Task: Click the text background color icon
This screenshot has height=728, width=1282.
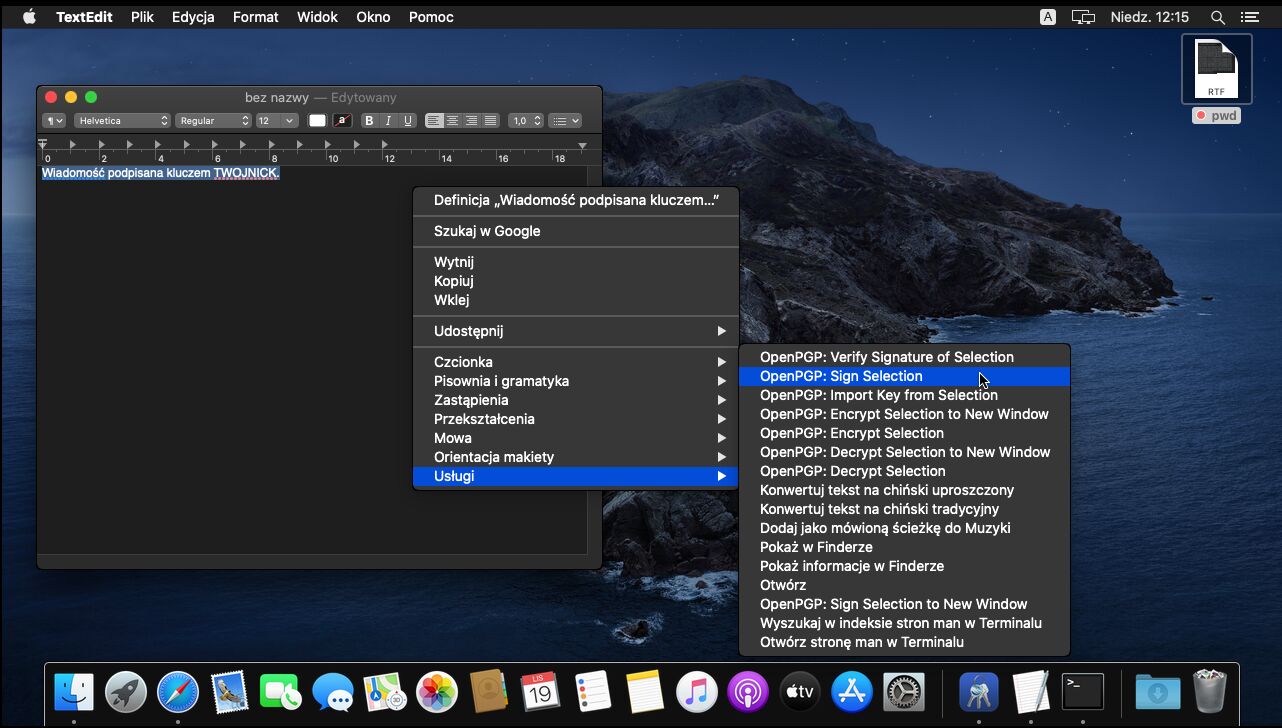Action: pyautogui.click(x=342, y=121)
